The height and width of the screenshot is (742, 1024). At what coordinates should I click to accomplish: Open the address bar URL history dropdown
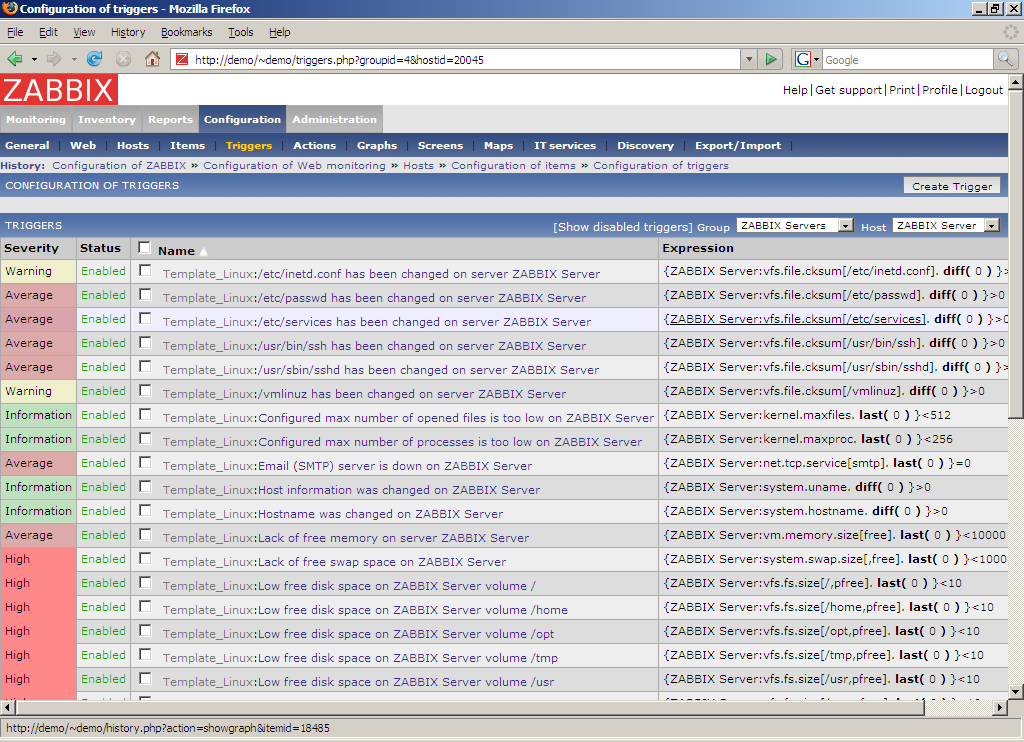point(749,59)
